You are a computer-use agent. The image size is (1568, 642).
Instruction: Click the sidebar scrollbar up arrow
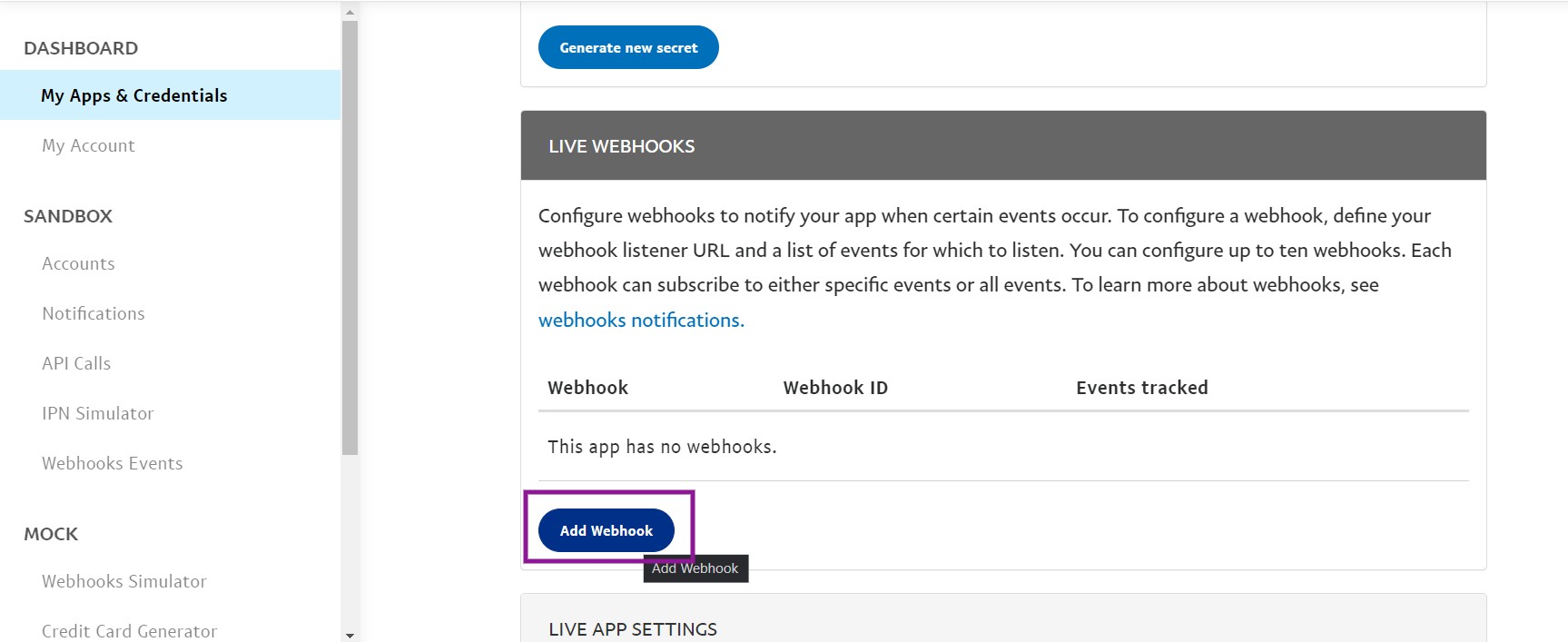(x=350, y=12)
